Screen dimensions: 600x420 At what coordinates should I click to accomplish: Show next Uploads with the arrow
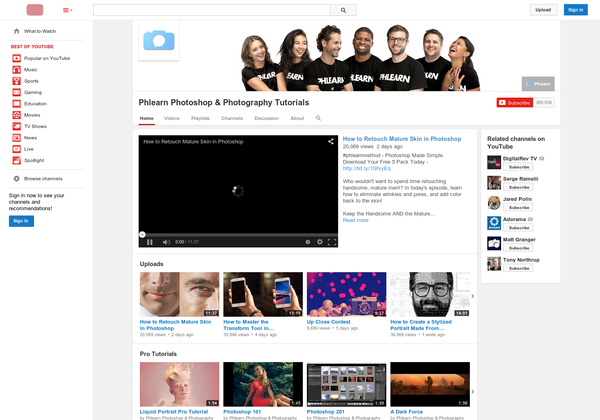473,296
